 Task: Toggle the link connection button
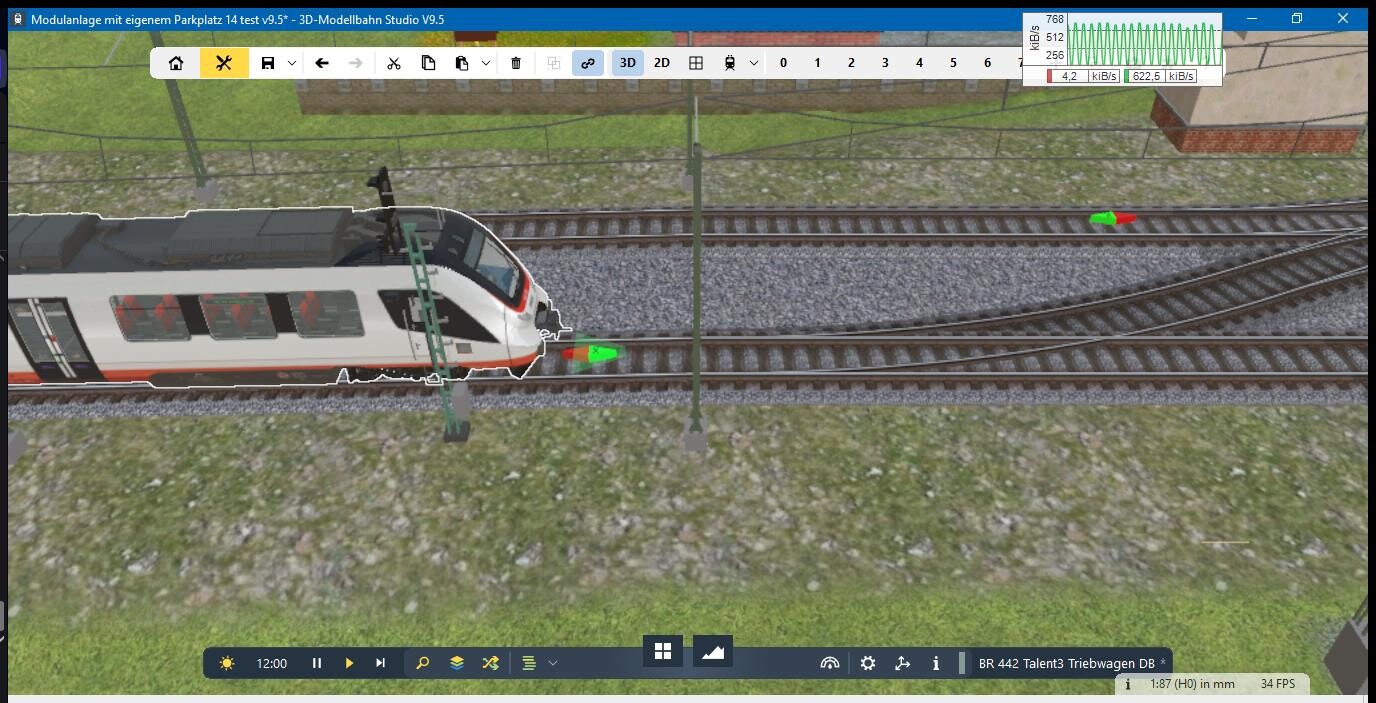[x=588, y=63]
